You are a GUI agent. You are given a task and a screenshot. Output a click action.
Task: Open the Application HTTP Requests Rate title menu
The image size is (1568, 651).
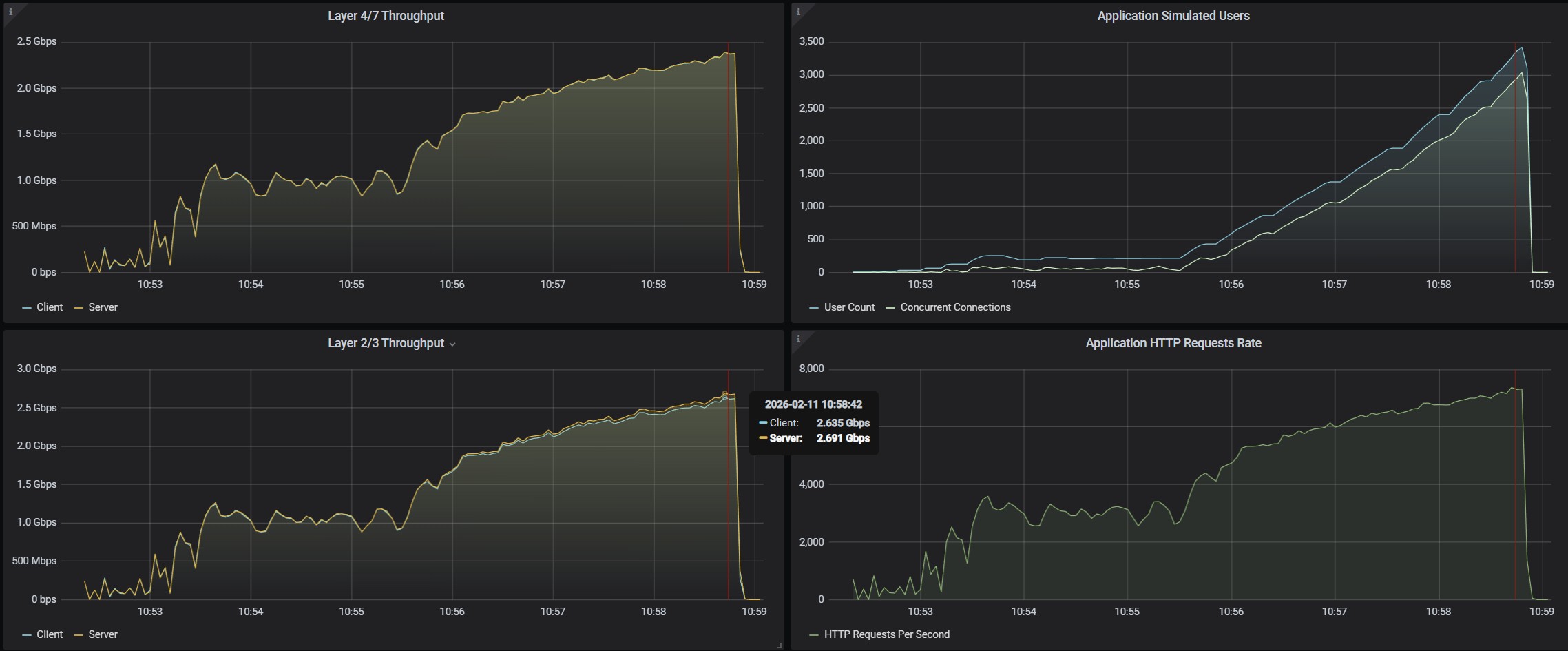[x=1173, y=343]
